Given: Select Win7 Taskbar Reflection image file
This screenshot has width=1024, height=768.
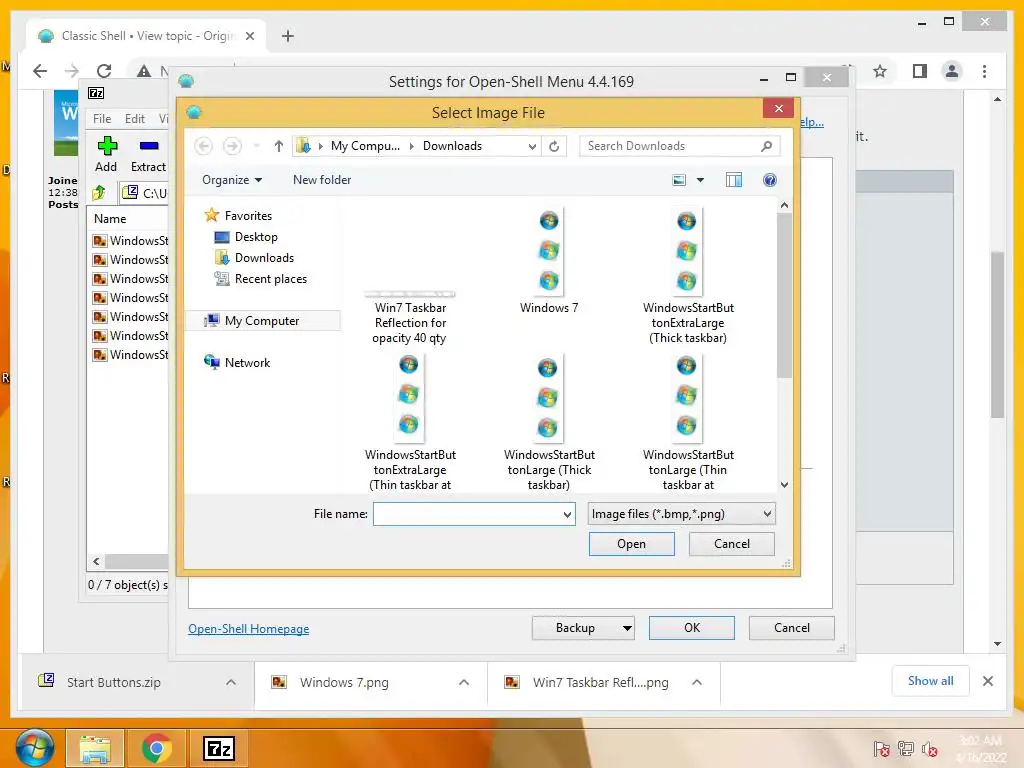Looking at the screenshot, I should (x=410, y=317).
